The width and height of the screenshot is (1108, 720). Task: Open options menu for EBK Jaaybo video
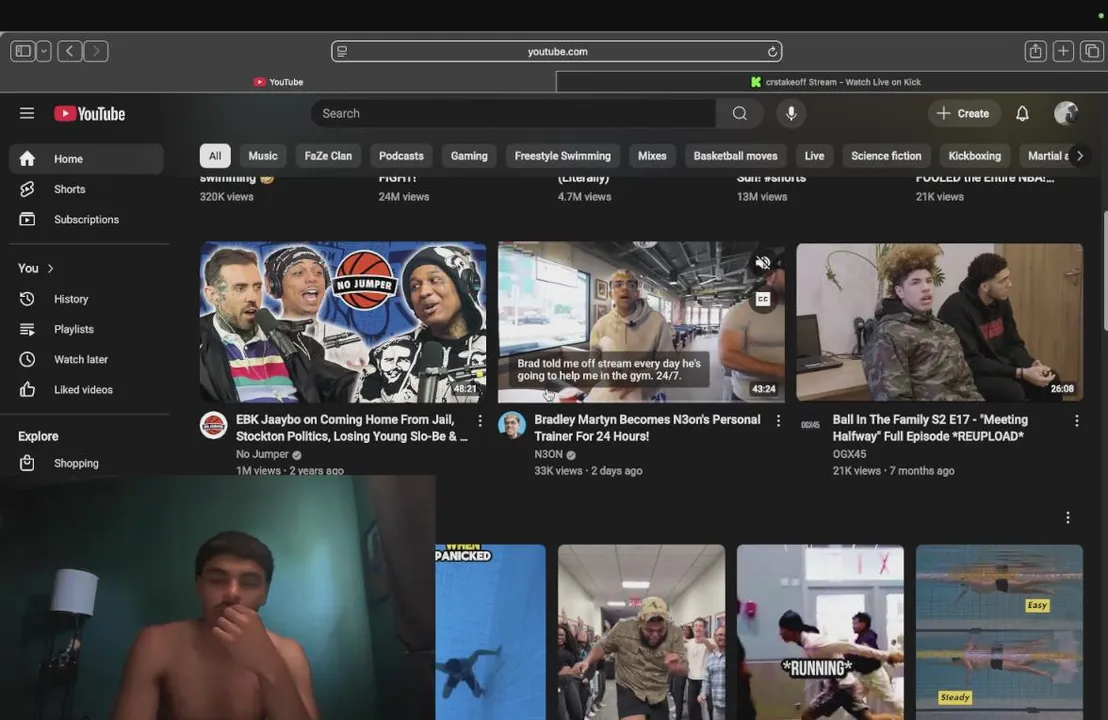[x=480, y=421]
